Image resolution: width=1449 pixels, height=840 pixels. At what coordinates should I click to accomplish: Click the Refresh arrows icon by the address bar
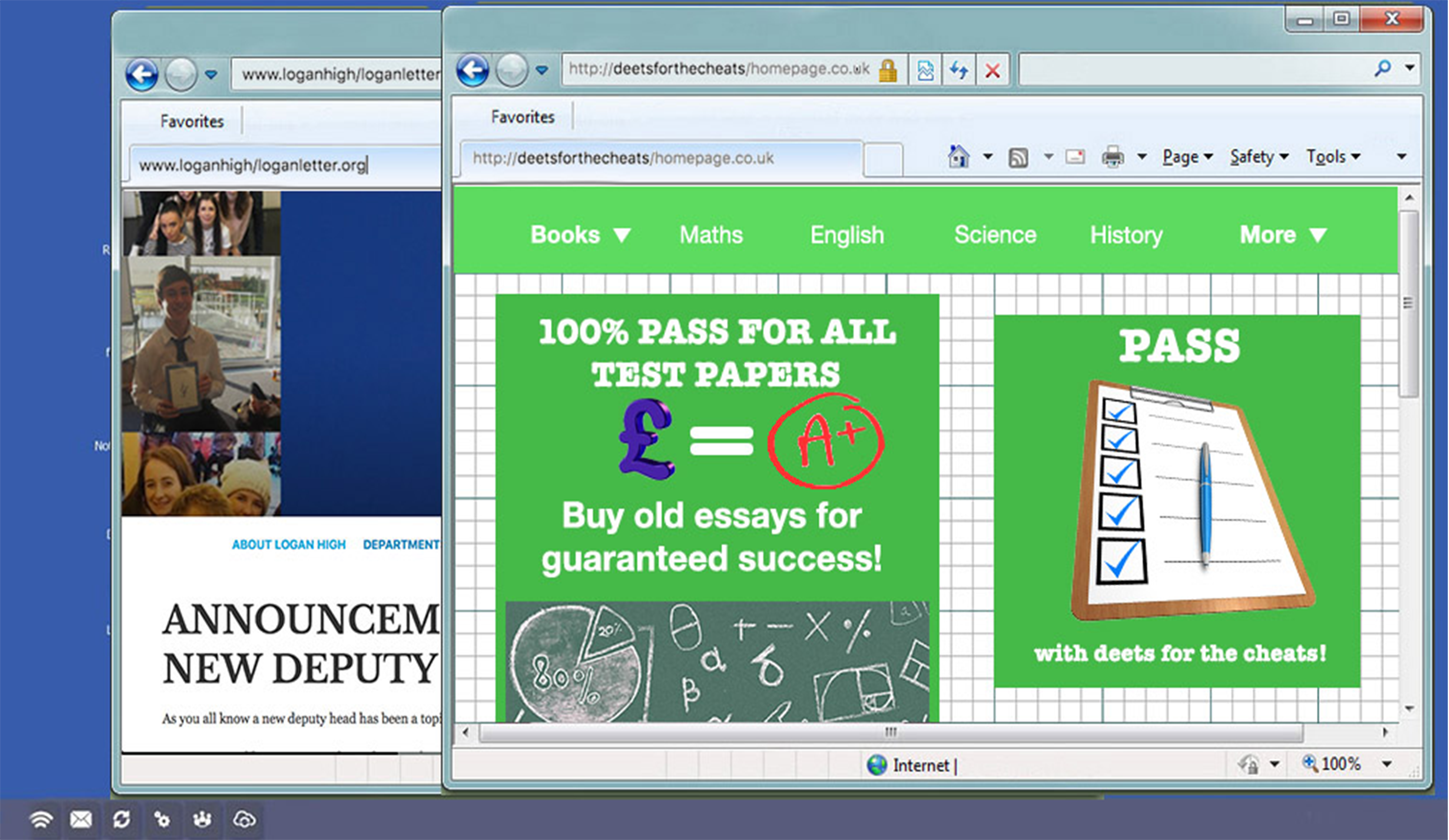(x=958, y=71)
